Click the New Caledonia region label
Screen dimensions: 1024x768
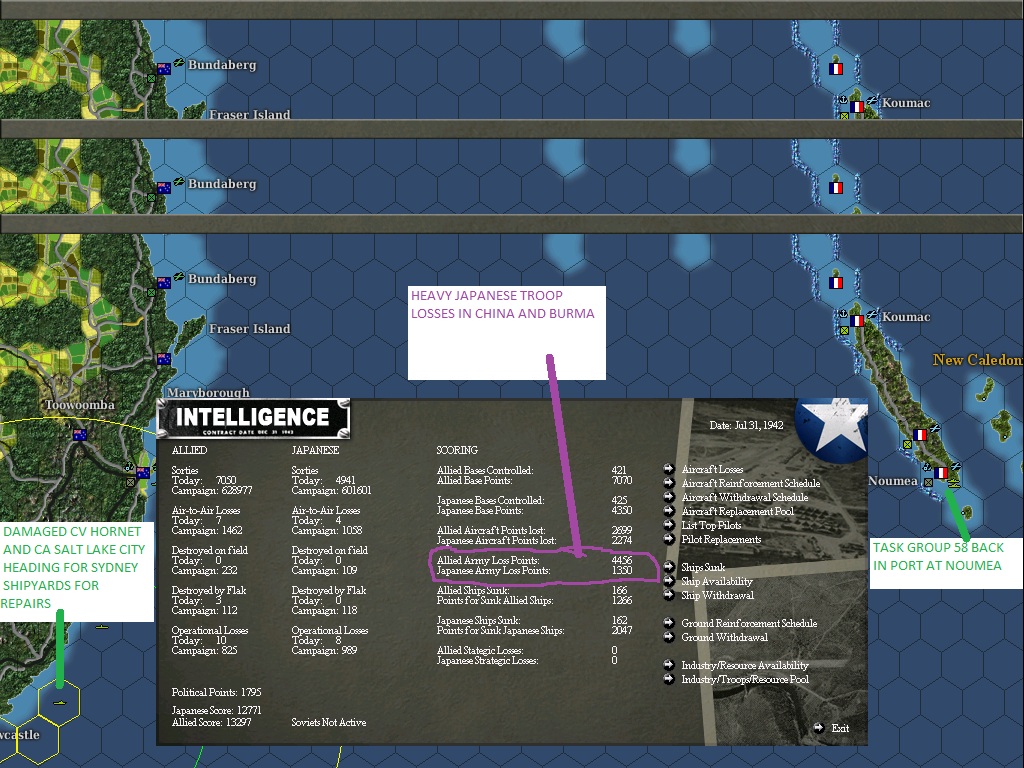click(978, 360)
